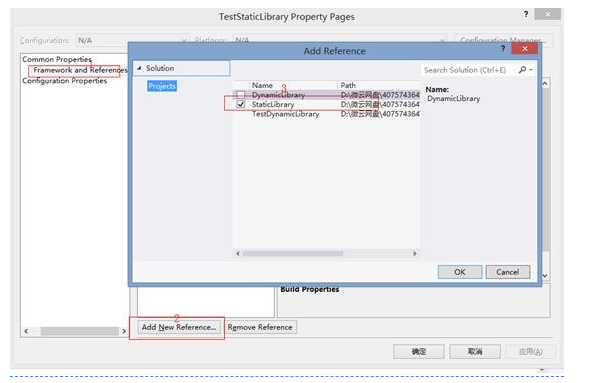This screenshot has height=383, width=593.
Task: Click the TestDynamicLibrary path cell
Action: coord(380,114)
